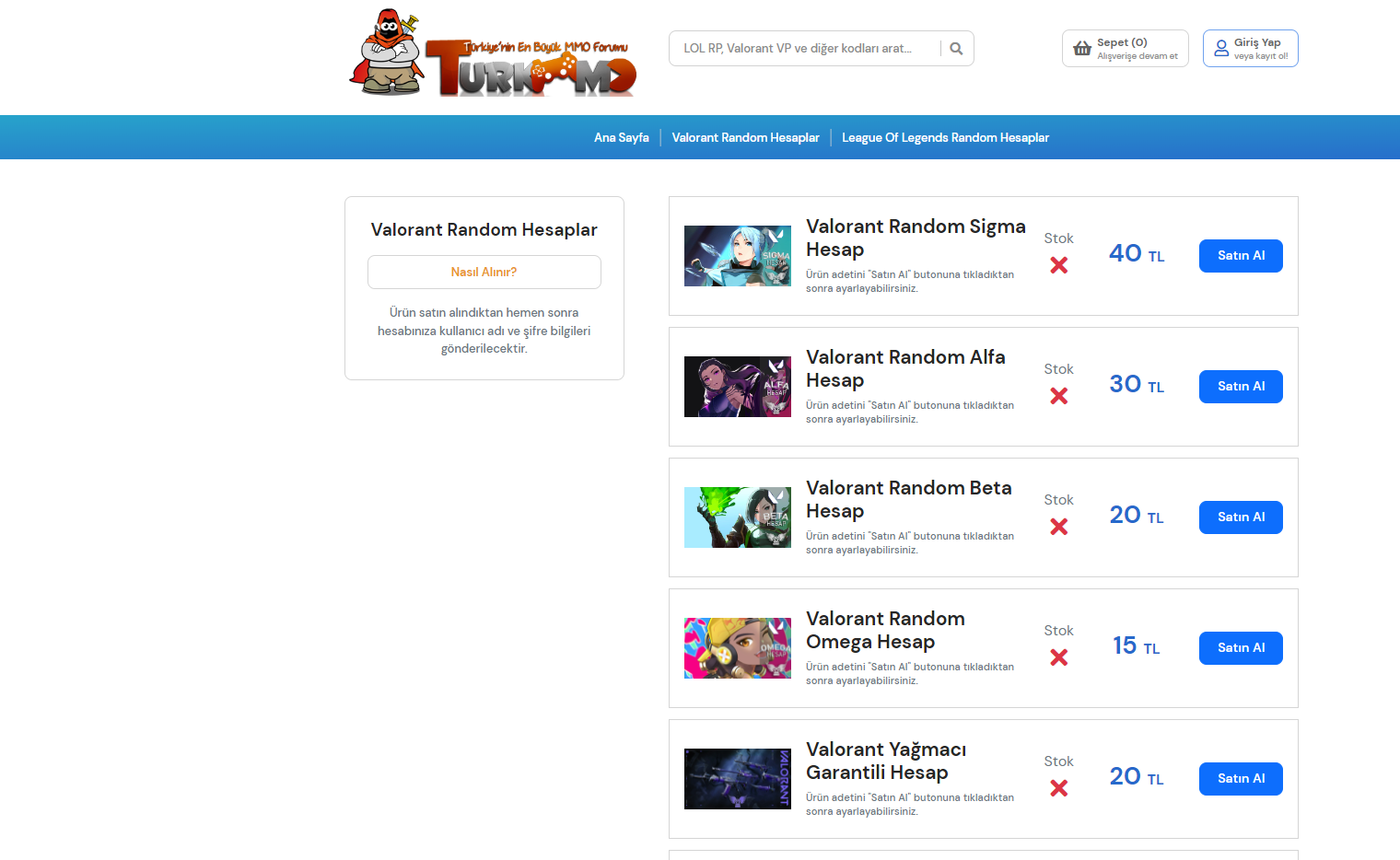Viewport: 1400px width, 860px height.
Task: Click Satın Al for Yağmacı Garantili Hesap
Action: click(1241, 779)
